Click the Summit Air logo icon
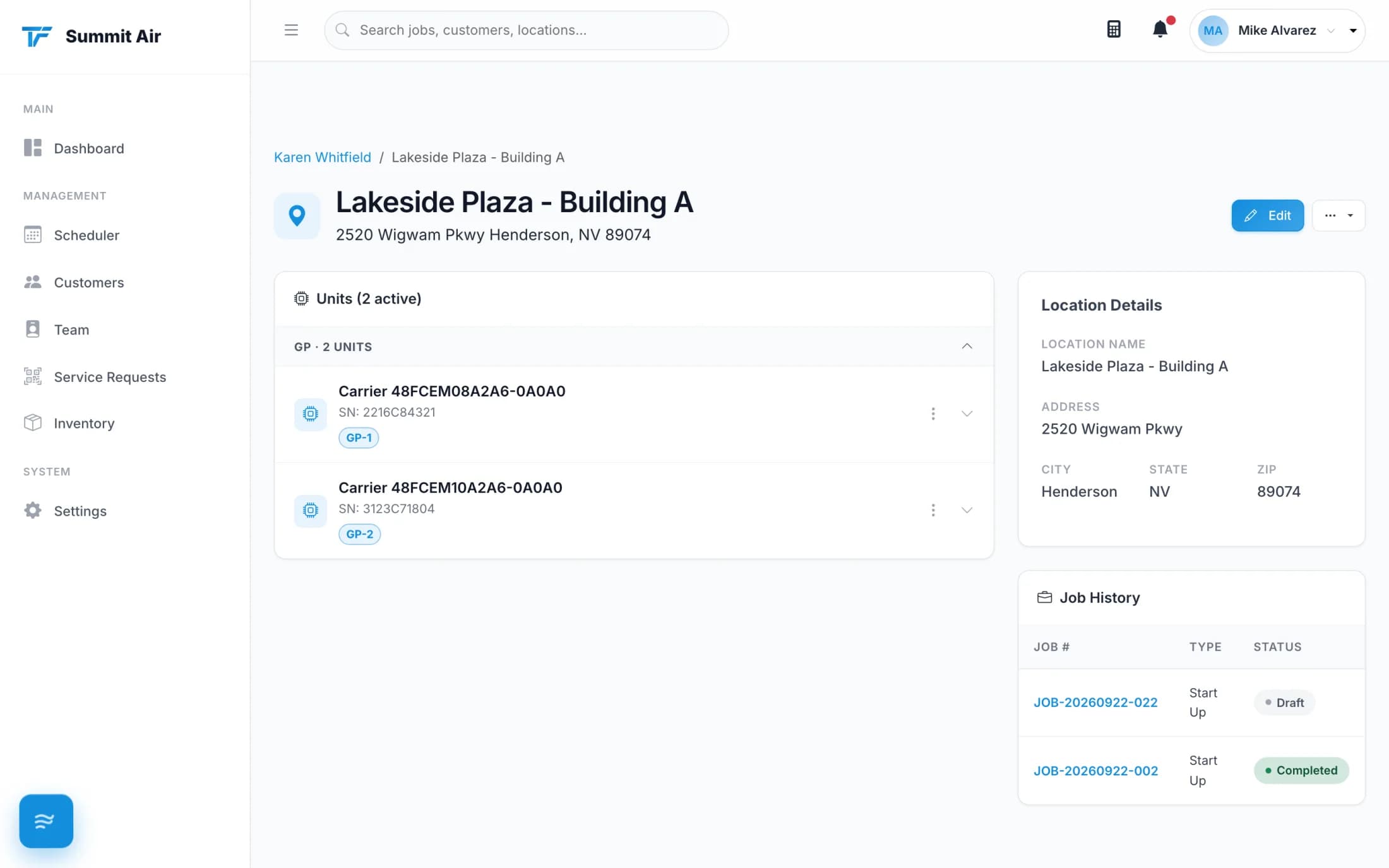This screenshot has height=868, width=1389. click(x=37, y=36)
